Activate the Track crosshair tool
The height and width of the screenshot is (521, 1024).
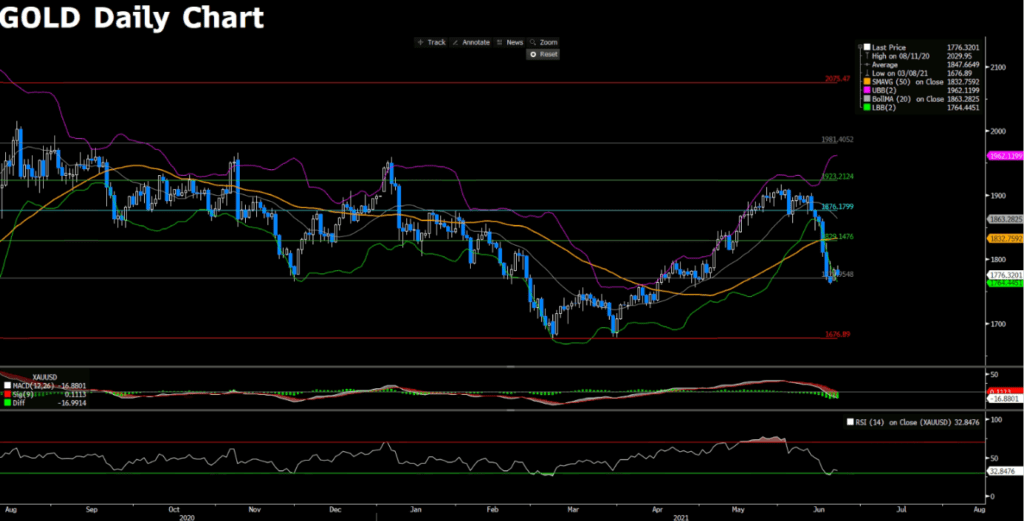click(x=431, y=42)
